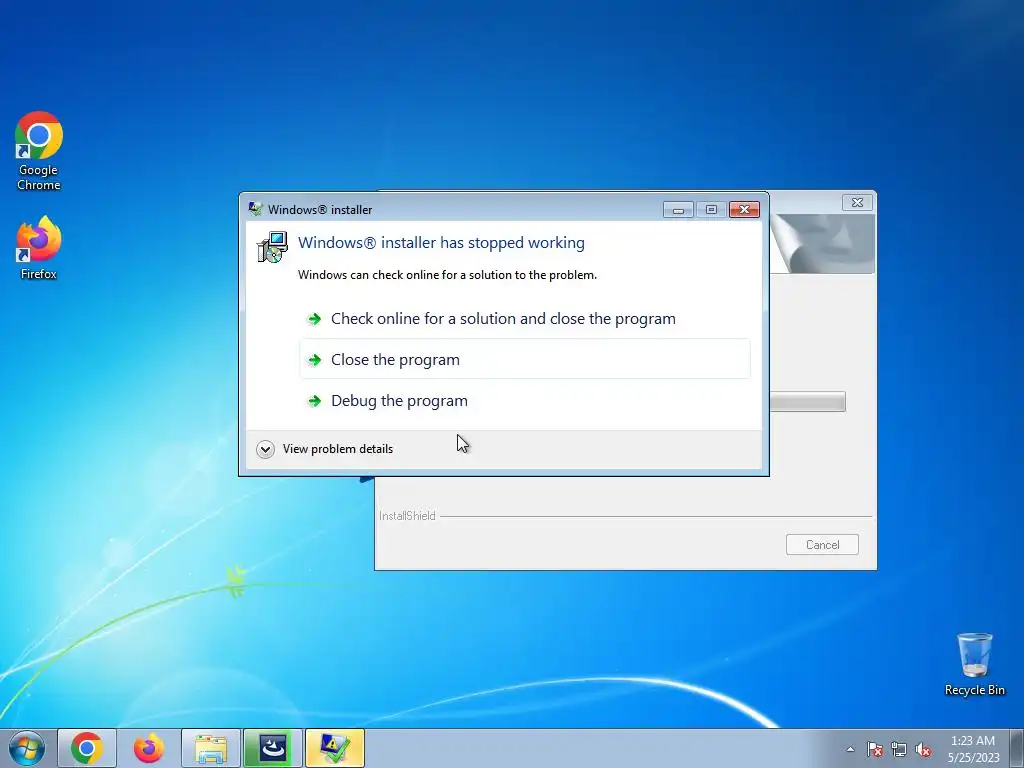Click the installer icon beside the error heading
The width and height of the screenshot is (1024, 768).
[x=272, y=247]
